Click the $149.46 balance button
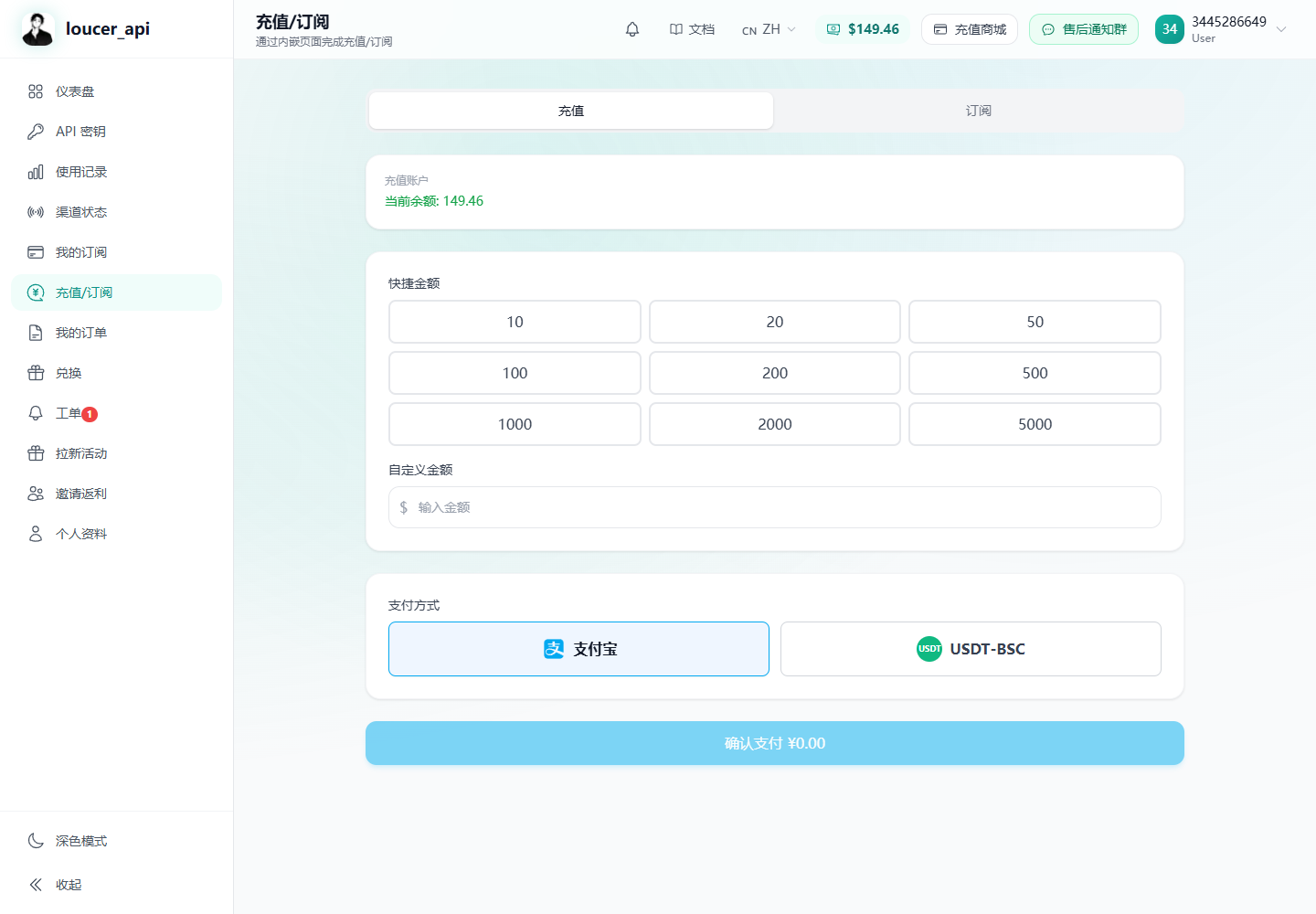Image resolution: width=1316 pixels, height=914 pixels. click(863, 29)
